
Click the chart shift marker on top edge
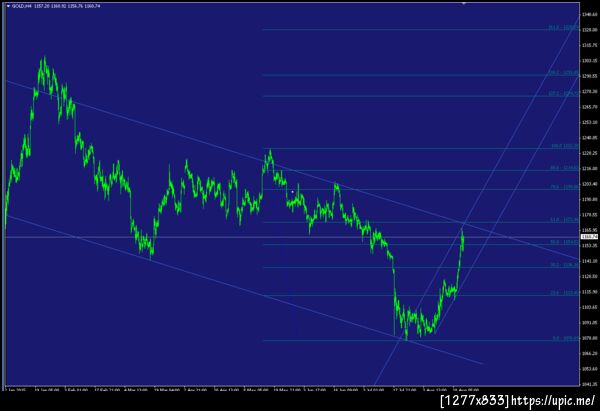pos(464,3)
